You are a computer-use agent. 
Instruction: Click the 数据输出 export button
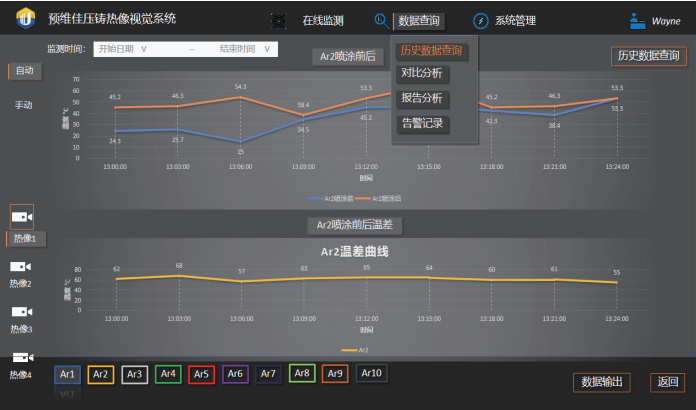[602, 382]
